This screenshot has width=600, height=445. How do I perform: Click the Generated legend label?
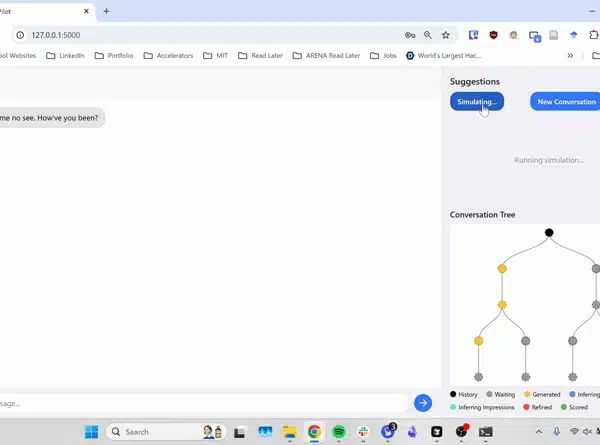click(546, 394)
